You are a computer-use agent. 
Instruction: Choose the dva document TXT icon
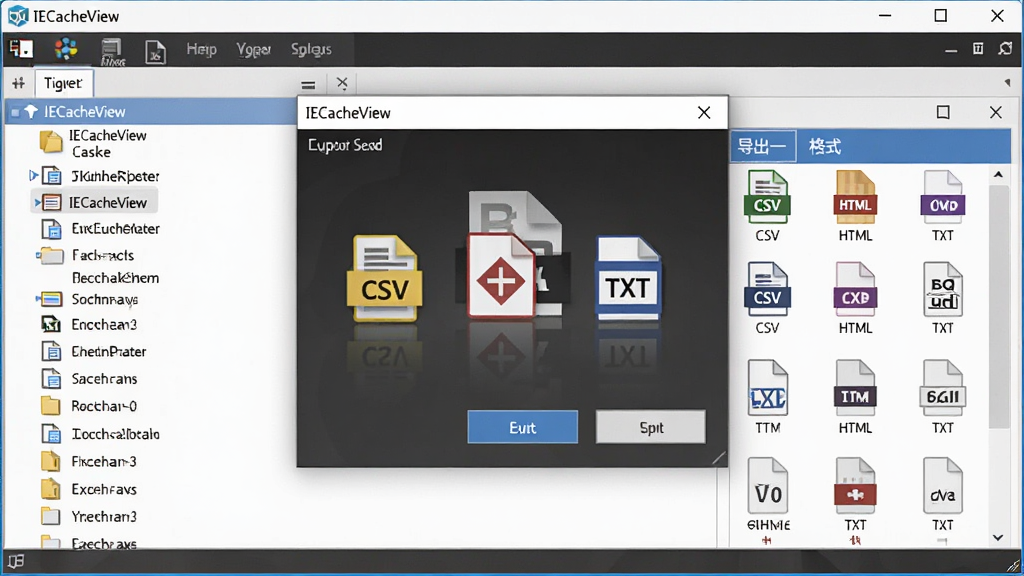point(943,486)
